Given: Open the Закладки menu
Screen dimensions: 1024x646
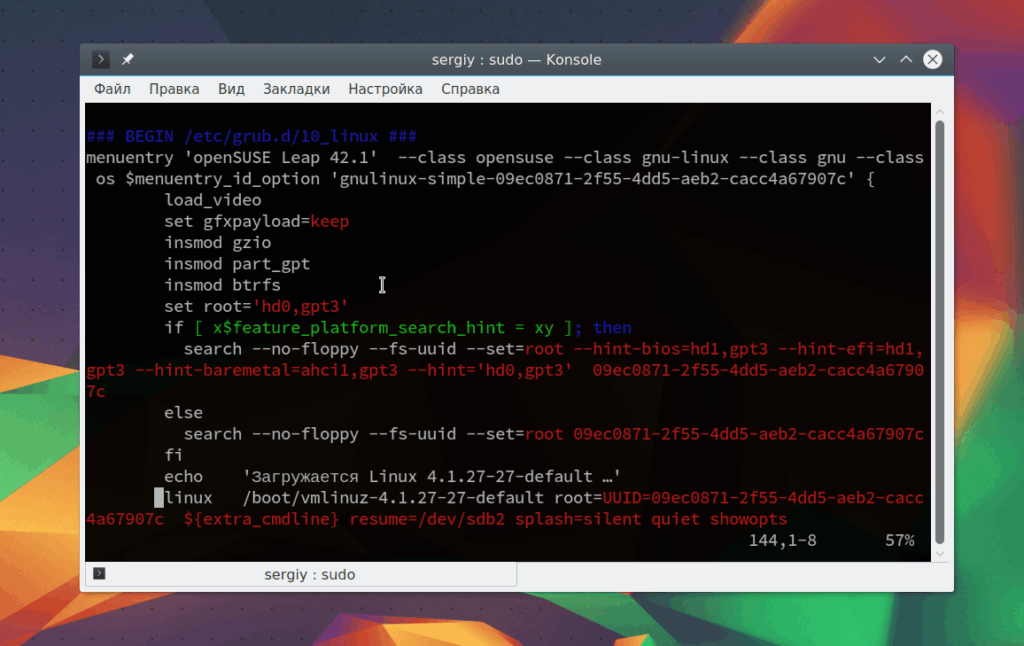Looking at the screenshot, I should pos(296,89).
